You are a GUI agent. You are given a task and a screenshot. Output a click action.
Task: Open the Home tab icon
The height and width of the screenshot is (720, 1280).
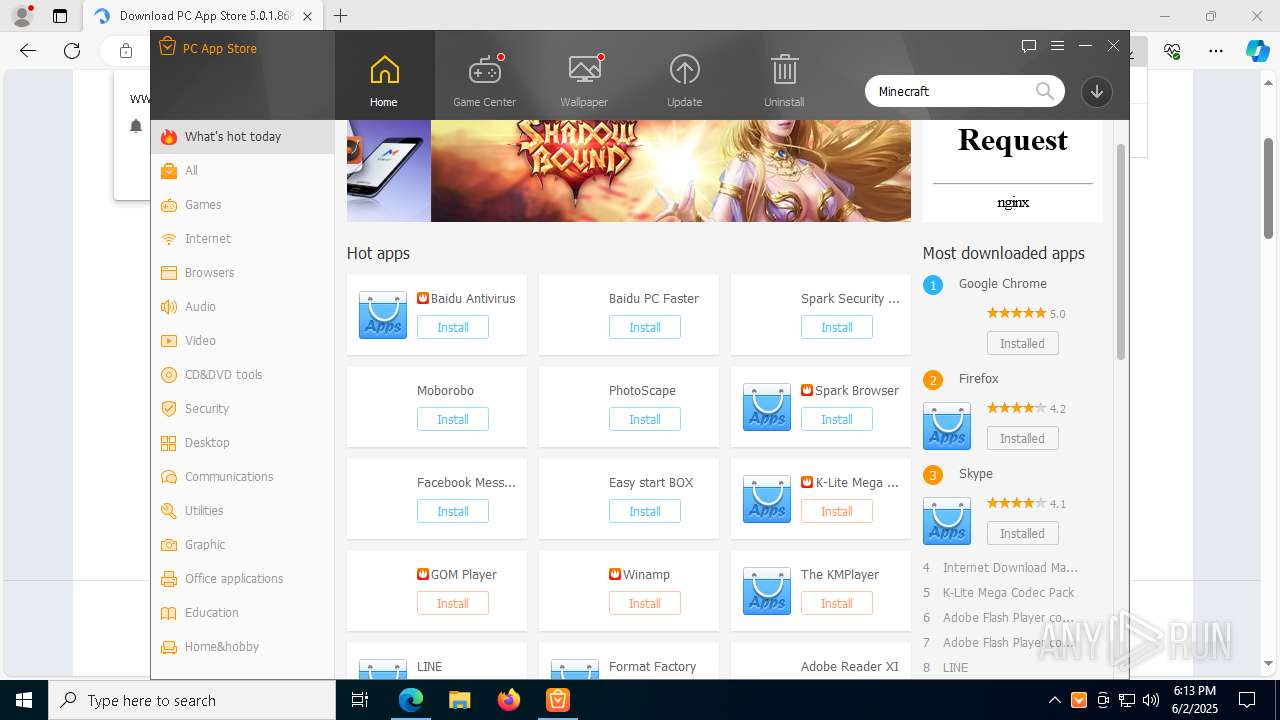pos(384,70)
